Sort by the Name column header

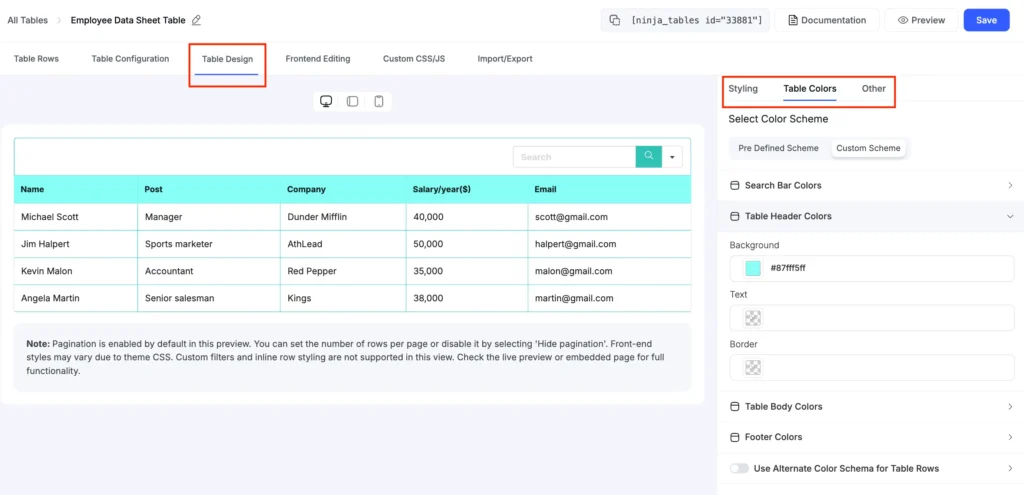point(76,189)
